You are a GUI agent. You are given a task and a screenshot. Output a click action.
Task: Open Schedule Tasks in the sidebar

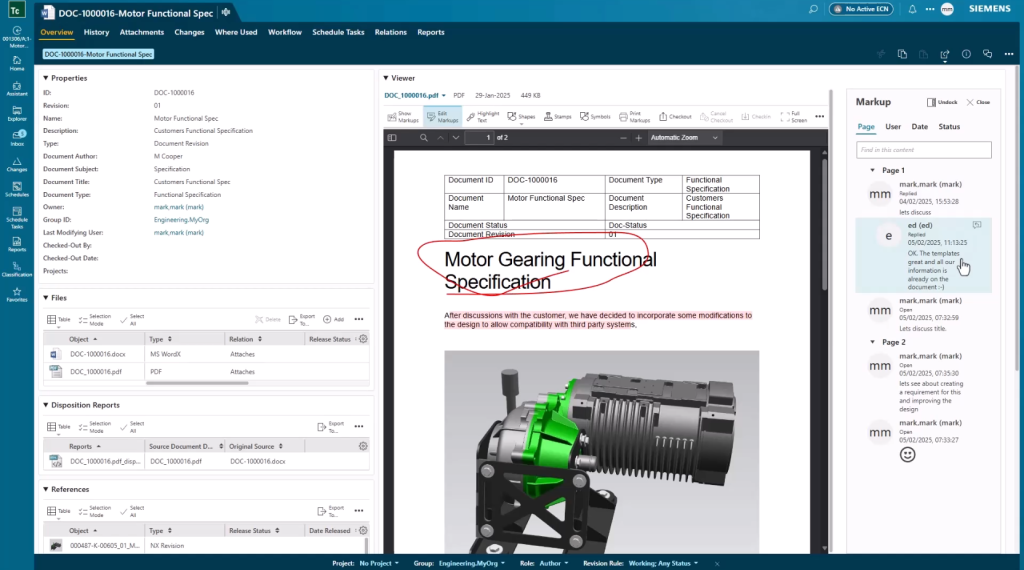[17, 216]
